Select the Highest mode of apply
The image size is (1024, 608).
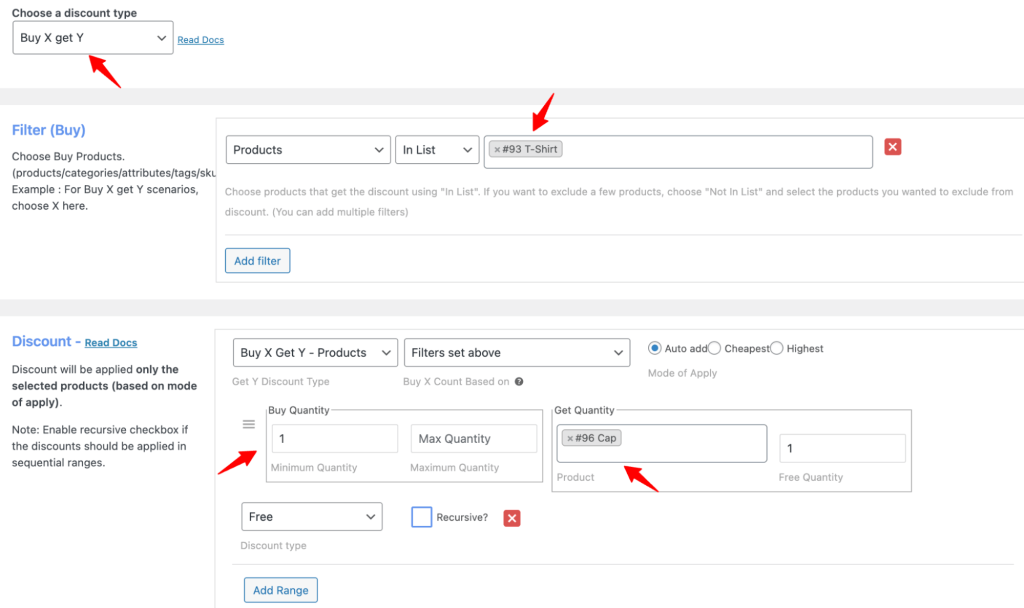point(777,348)
